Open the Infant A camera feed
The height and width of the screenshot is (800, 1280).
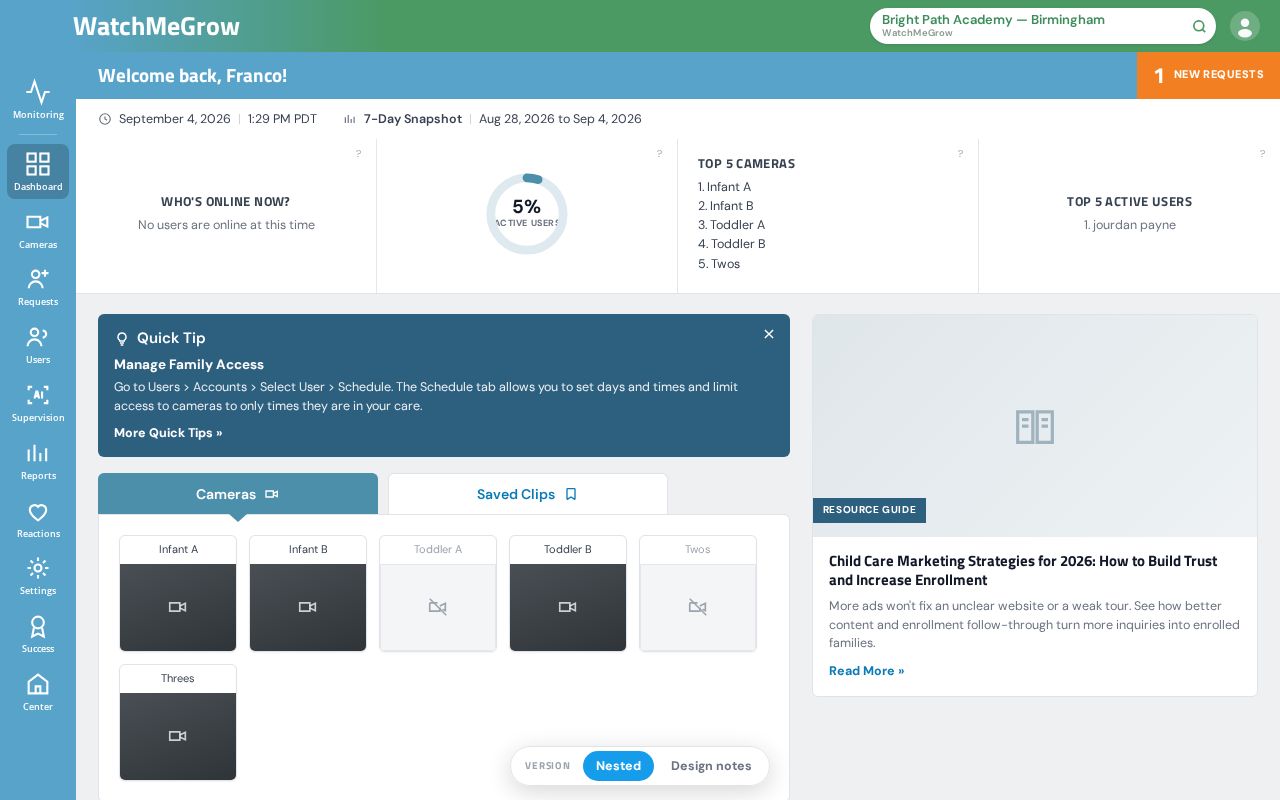coord(178,593)
